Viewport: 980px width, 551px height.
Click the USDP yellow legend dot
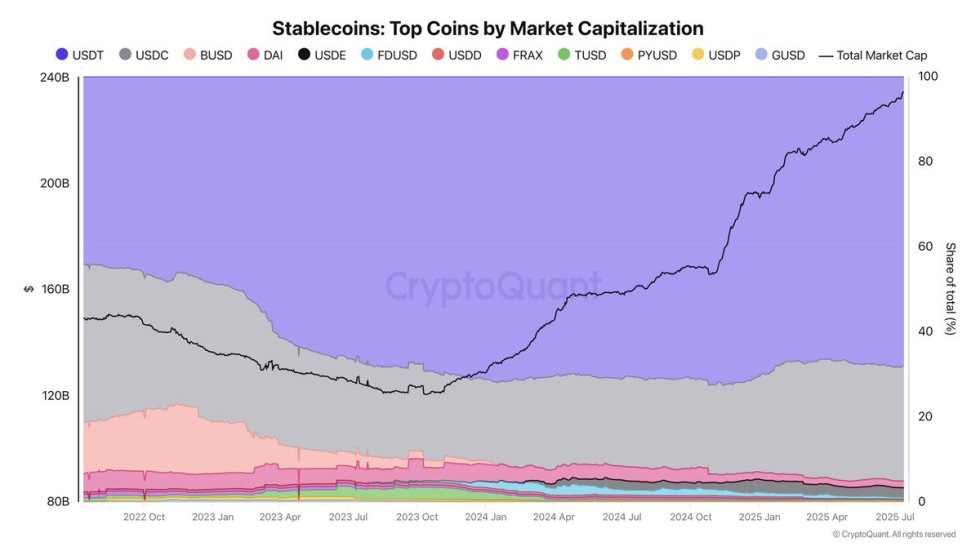pos(697,55)
